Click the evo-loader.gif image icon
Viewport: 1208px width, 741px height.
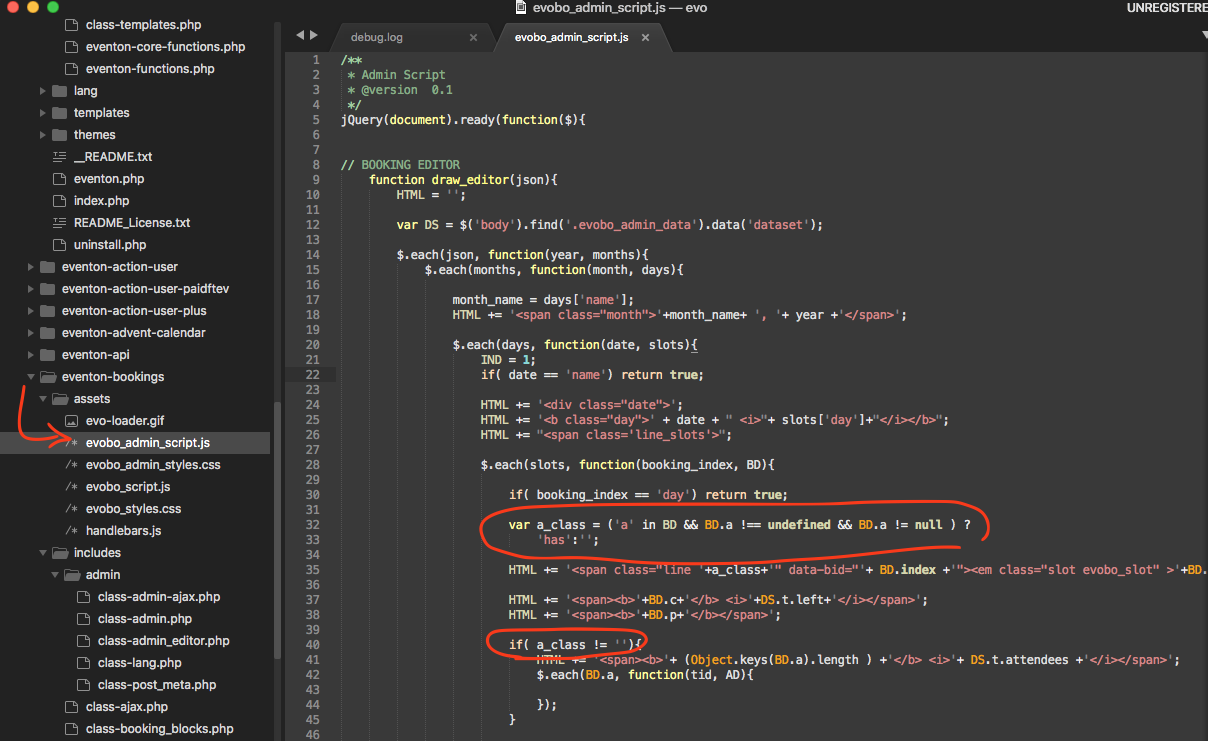(71, 421)
